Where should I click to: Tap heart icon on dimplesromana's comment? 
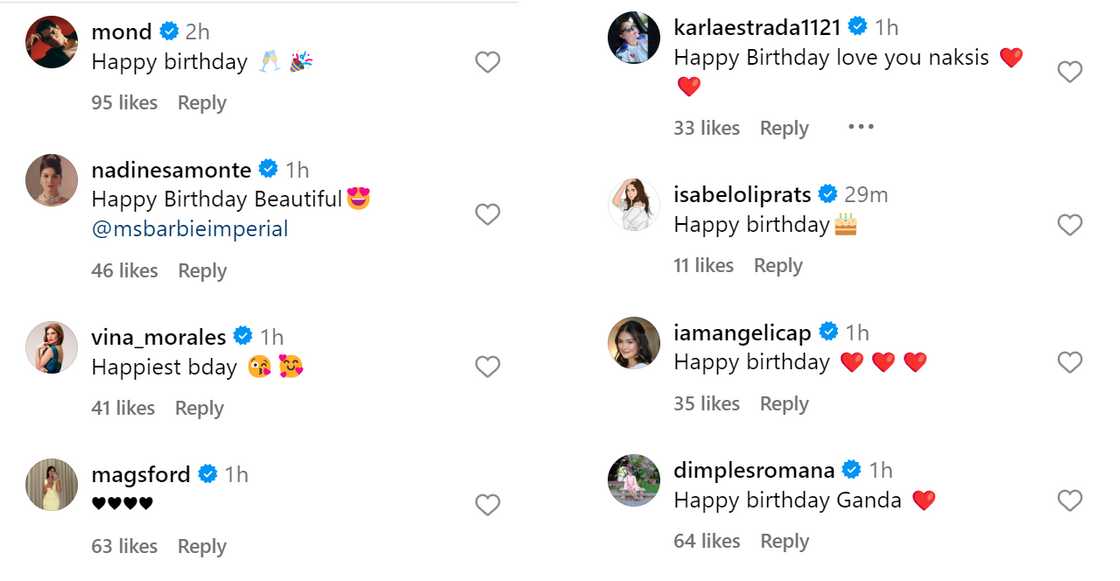[1070, 500]
